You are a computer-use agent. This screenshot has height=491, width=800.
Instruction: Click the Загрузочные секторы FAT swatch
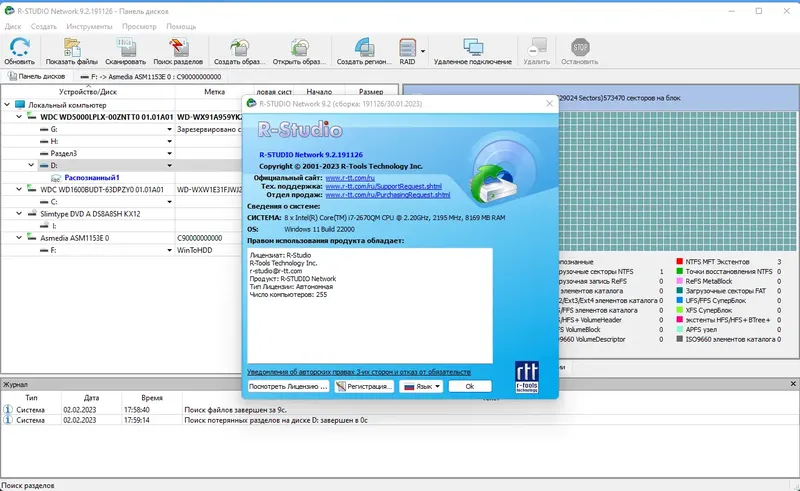coord(680,291)
